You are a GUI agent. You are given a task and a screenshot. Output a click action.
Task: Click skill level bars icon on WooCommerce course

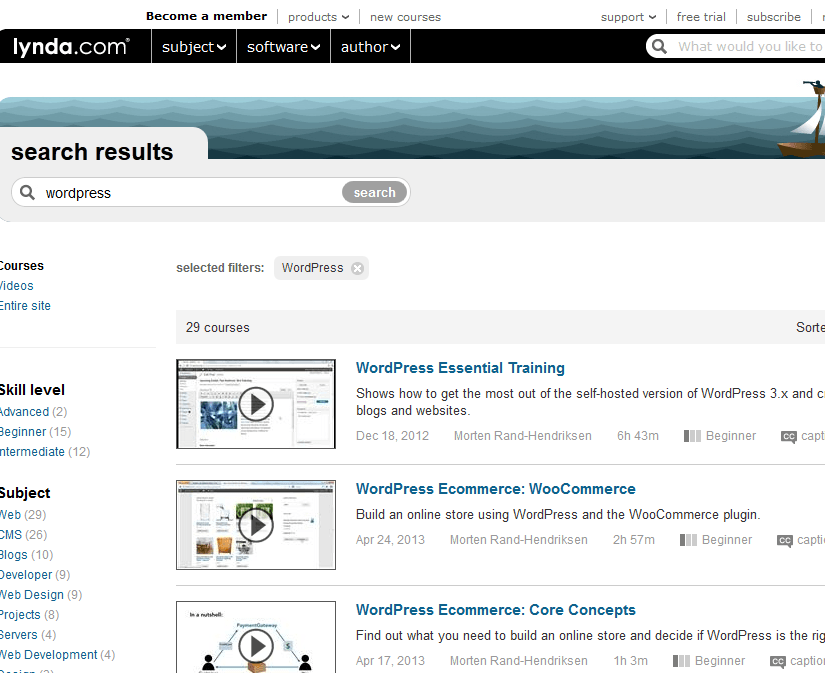point(688,540)
